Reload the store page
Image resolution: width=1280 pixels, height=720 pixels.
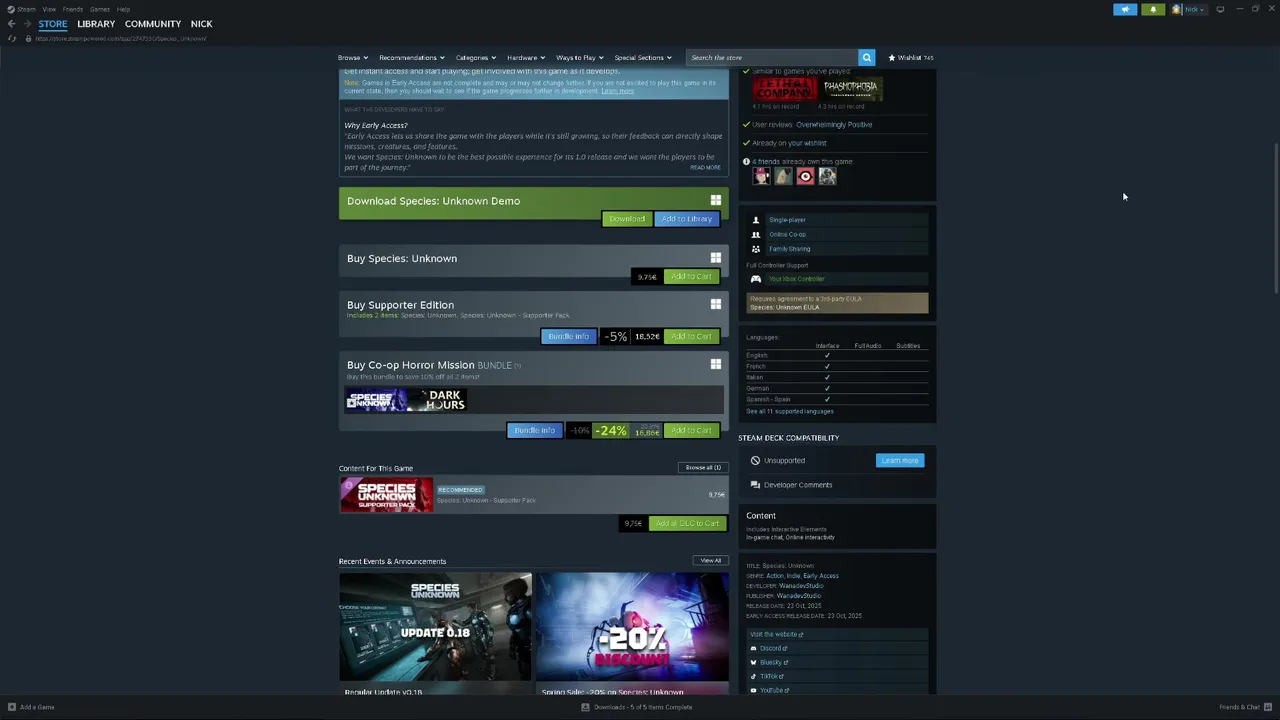click(x=12, y=38)
